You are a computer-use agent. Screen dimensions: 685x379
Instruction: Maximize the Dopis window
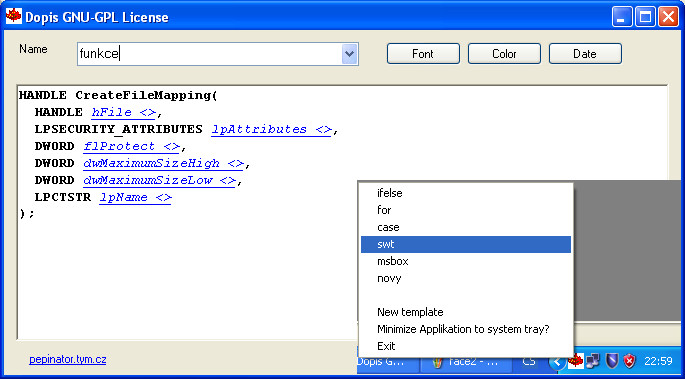(x=645, y=17)
